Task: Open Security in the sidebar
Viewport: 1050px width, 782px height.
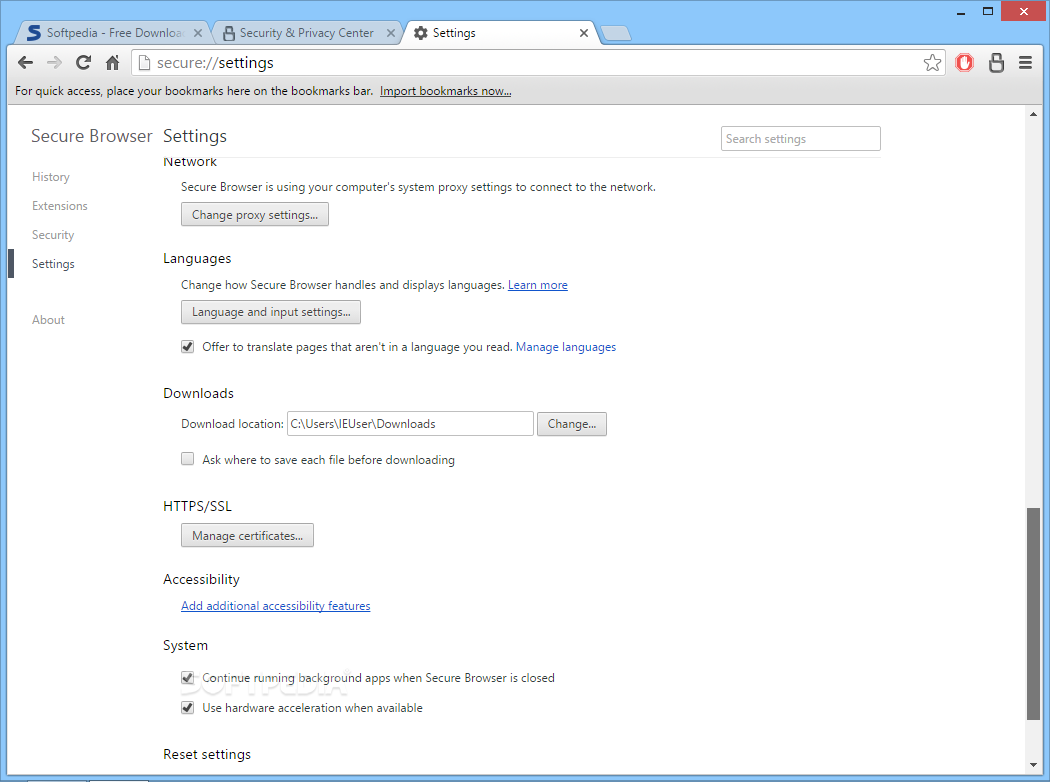Action: coord(53,235)
